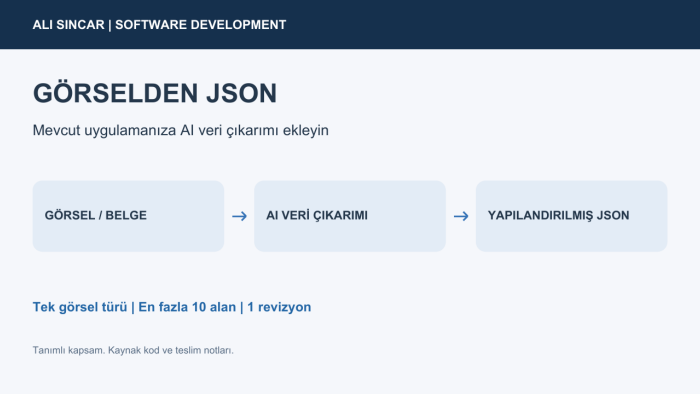Click the arrow before "YAPILANDIRILMIŞ JSON" card
The width and height of the screenshot is (700, 394).
click(461, 216)
